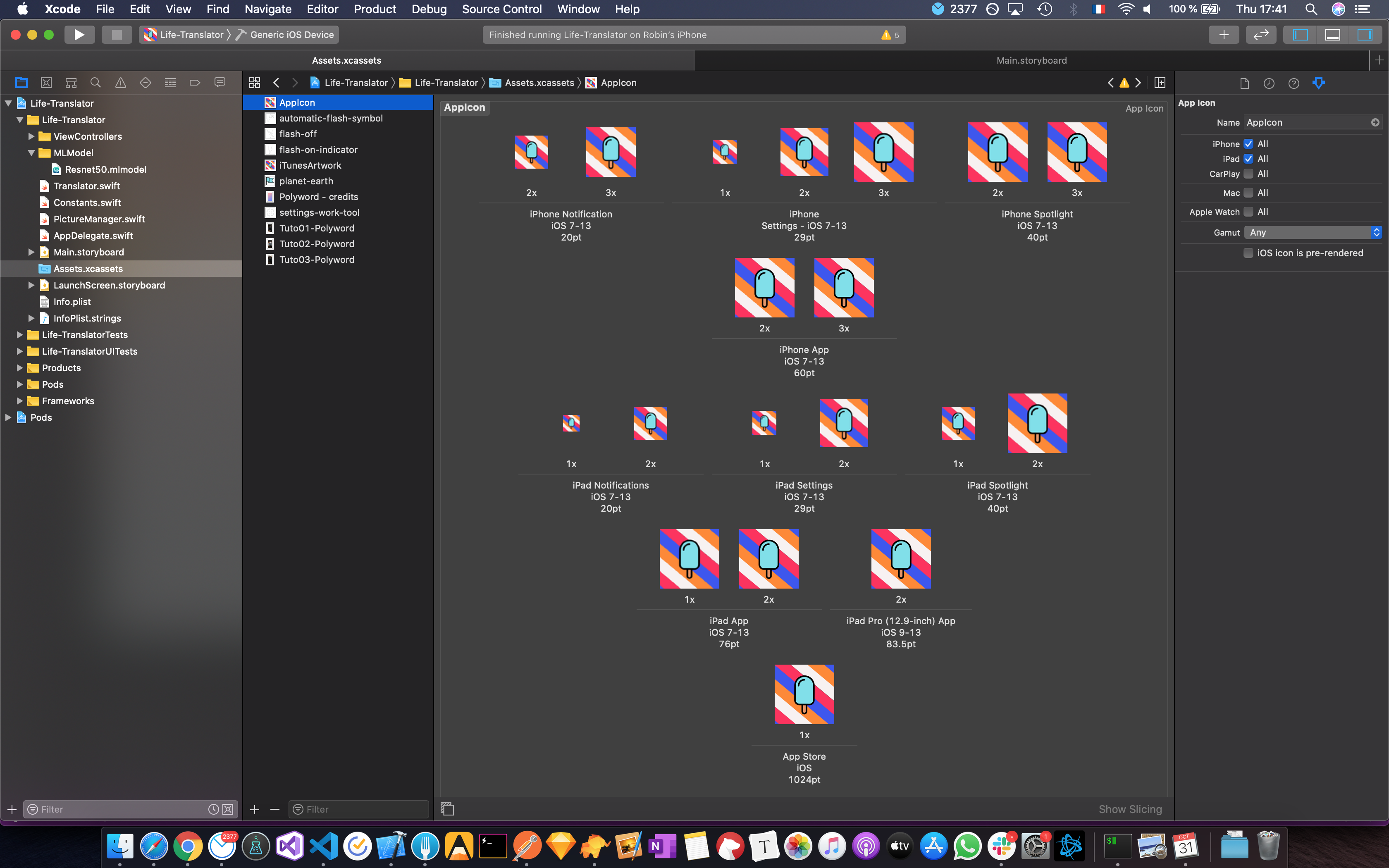Open the Issue navigator warning icon
Image resolution: width=1389 pixels, height=868 pixels.
coord(121,83)
